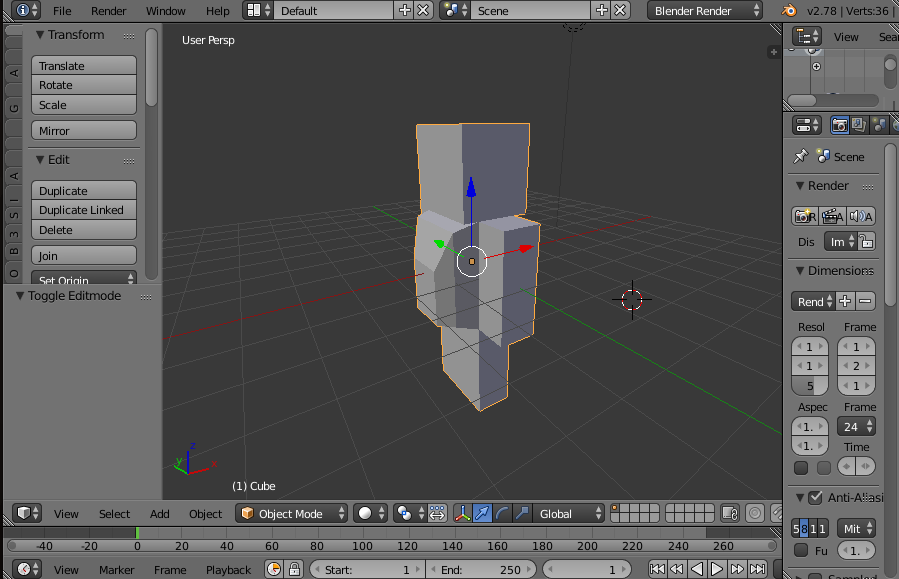
Task: Click the Render audio speaker icon
Action: (x=859, y=216)
